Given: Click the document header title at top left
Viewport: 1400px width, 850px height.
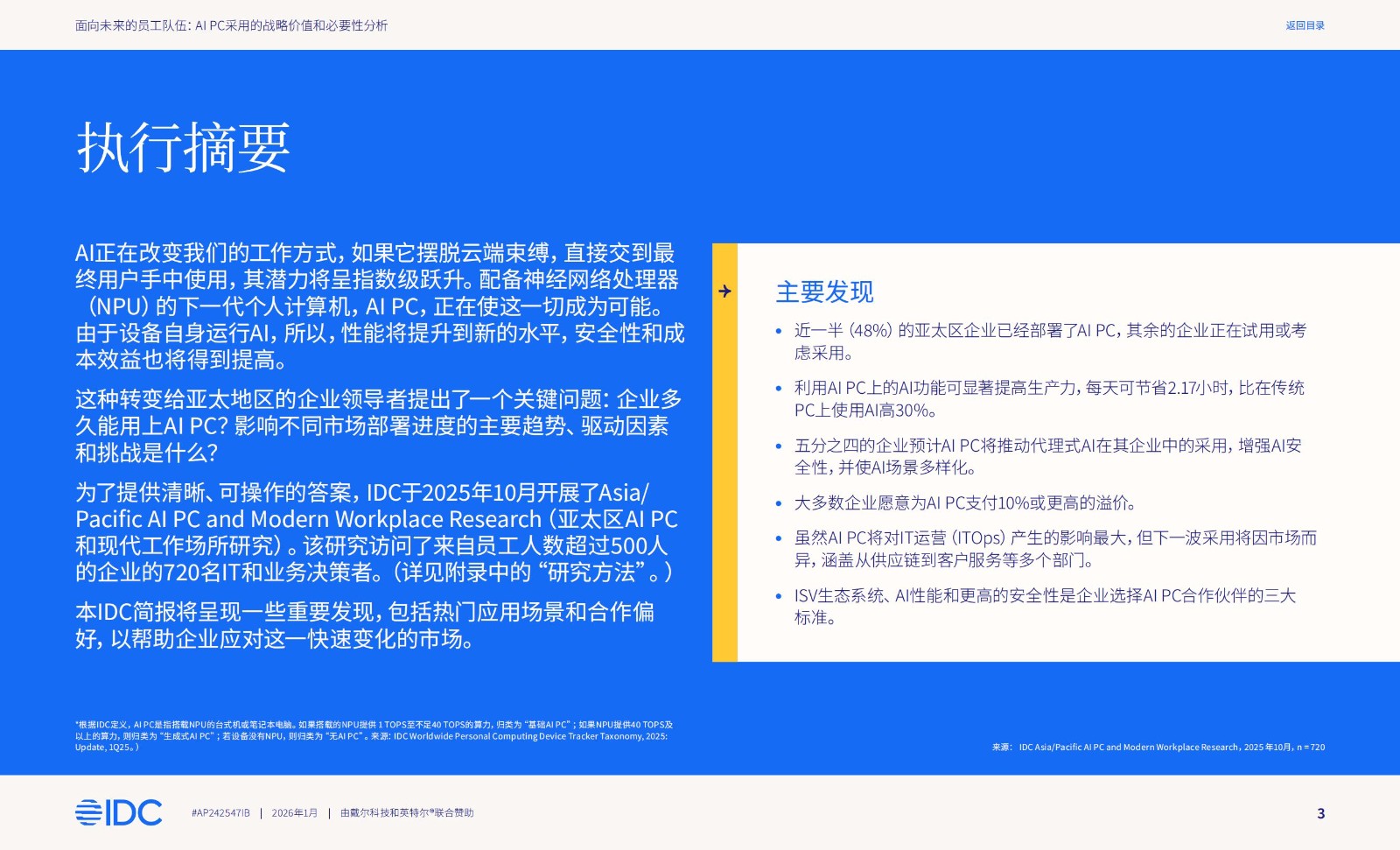Looking at the screenshot, I should click(231, 25).
